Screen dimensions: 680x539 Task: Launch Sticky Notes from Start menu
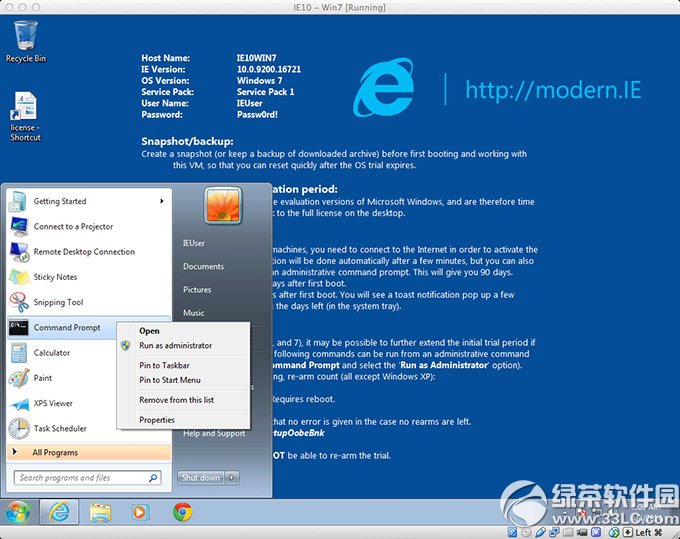(89, 277)
